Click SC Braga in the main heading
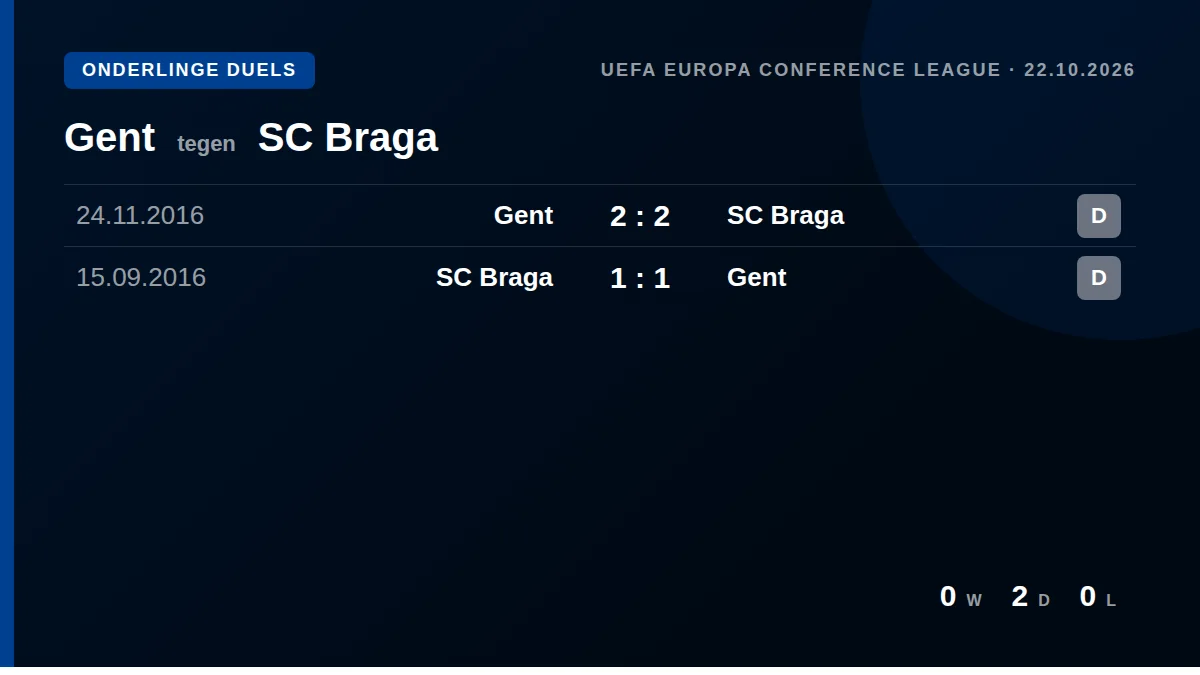This screenshot has height=675, width=1200. [x=348, y=137]
